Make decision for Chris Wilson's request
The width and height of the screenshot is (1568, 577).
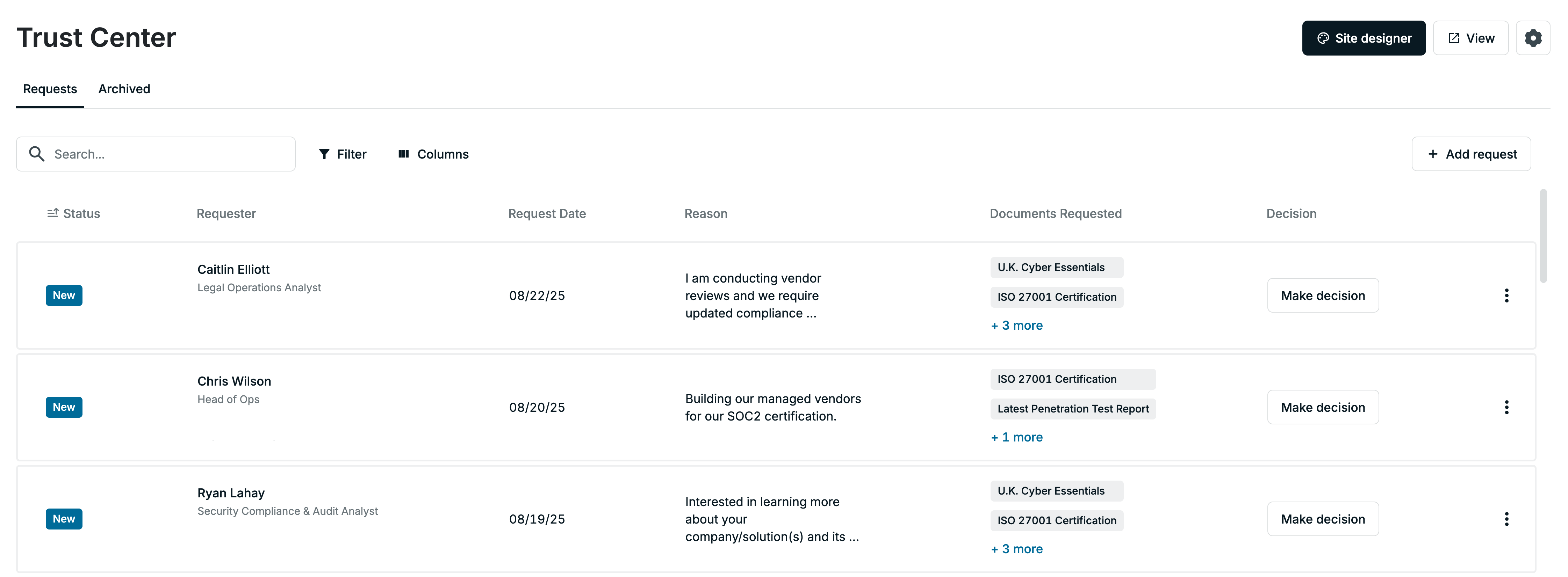(x=1323, y=407)
